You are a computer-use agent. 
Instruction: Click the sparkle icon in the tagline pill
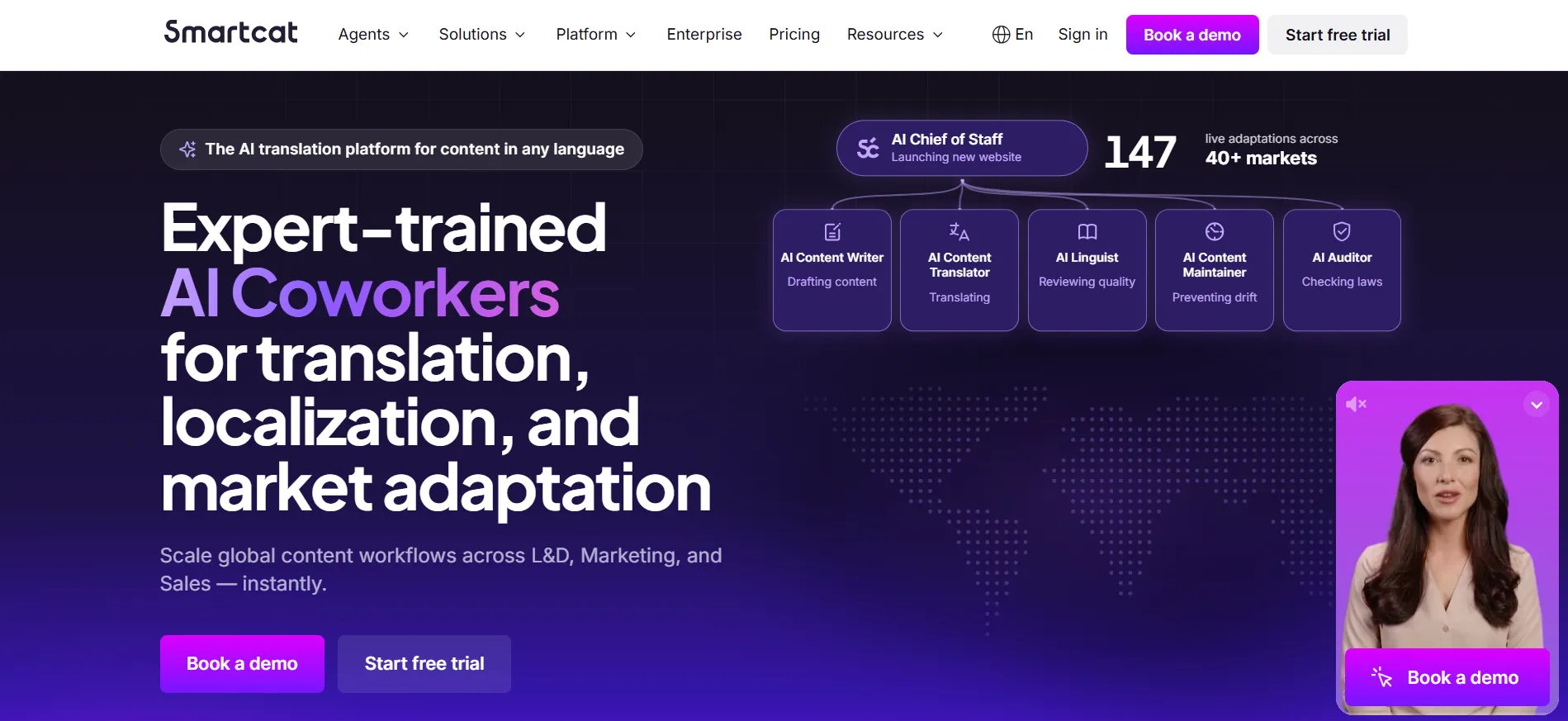click(187, 149)
